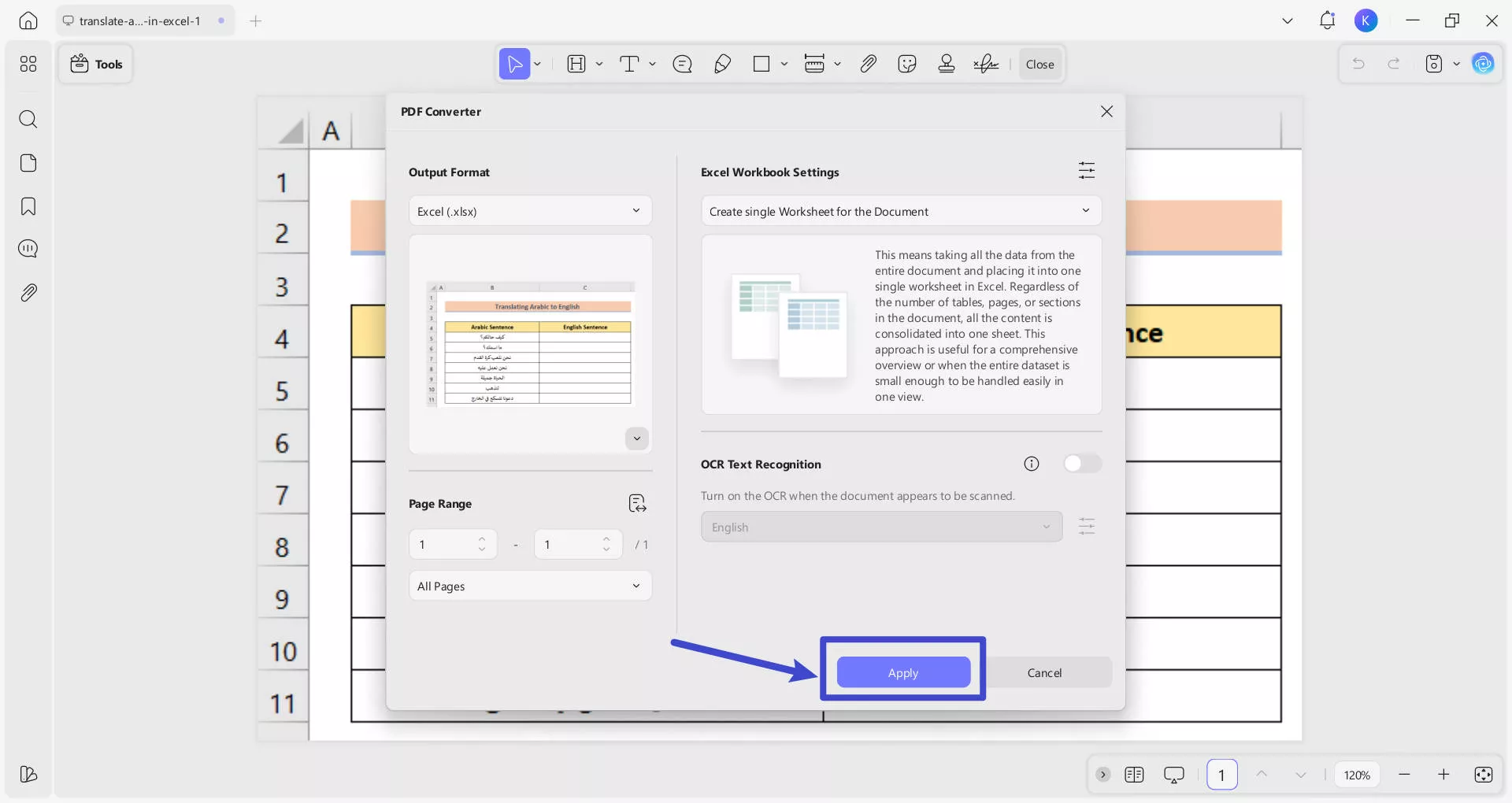Open the Tools menu button
The height and width of the screenshot is (803, 1512).
[96, 65]
